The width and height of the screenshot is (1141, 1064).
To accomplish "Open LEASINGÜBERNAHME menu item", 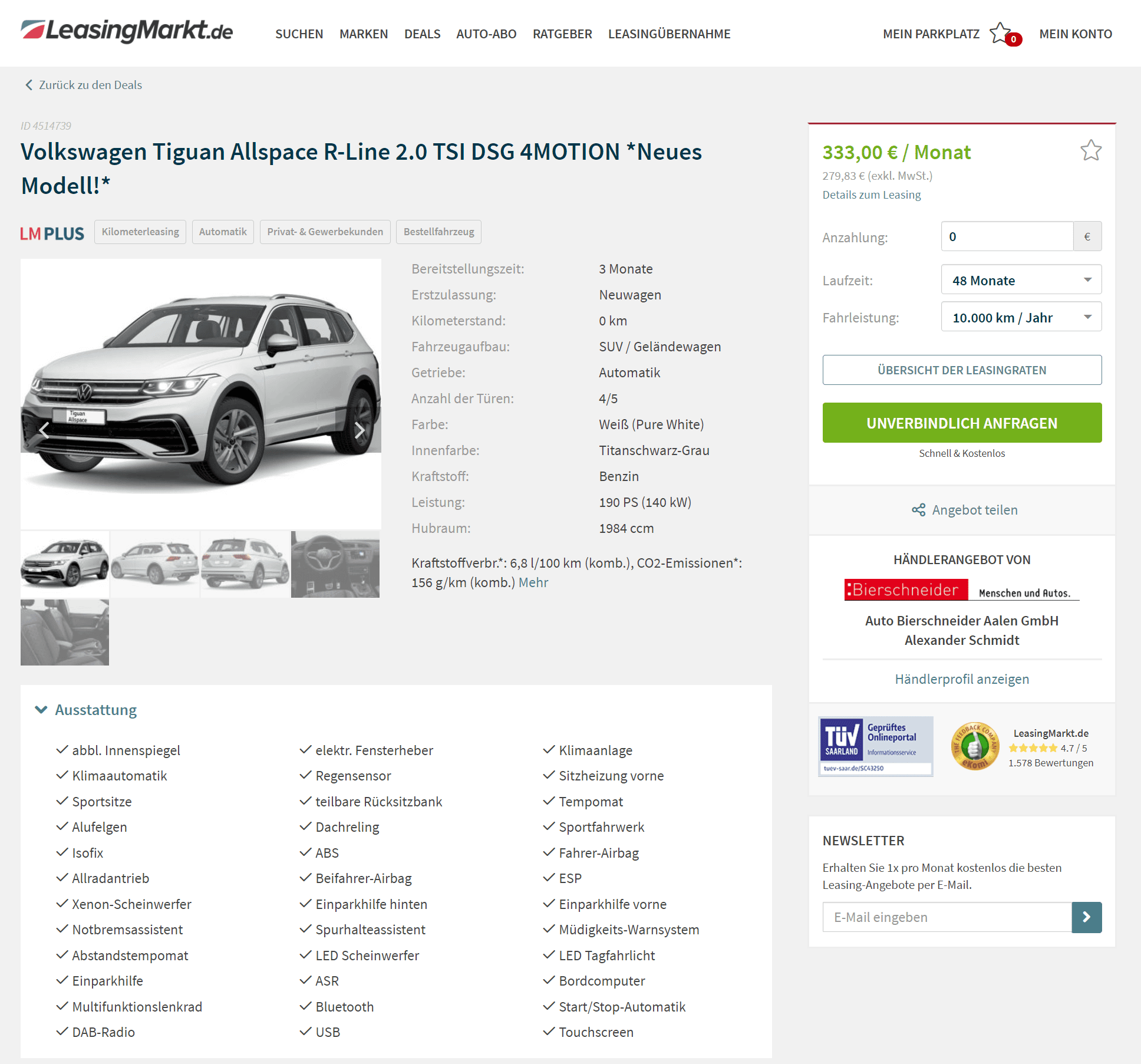I will point(670,34).
